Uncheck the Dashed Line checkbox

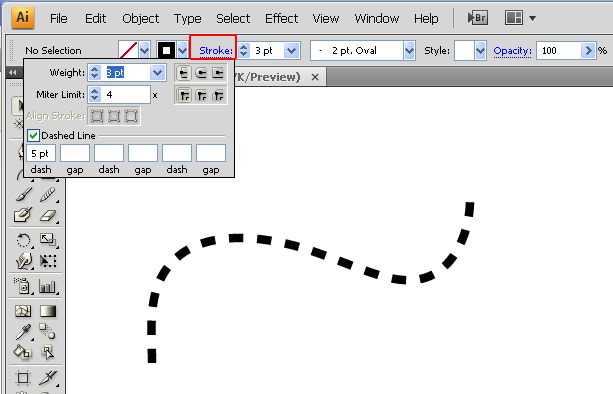pos(33,136)
